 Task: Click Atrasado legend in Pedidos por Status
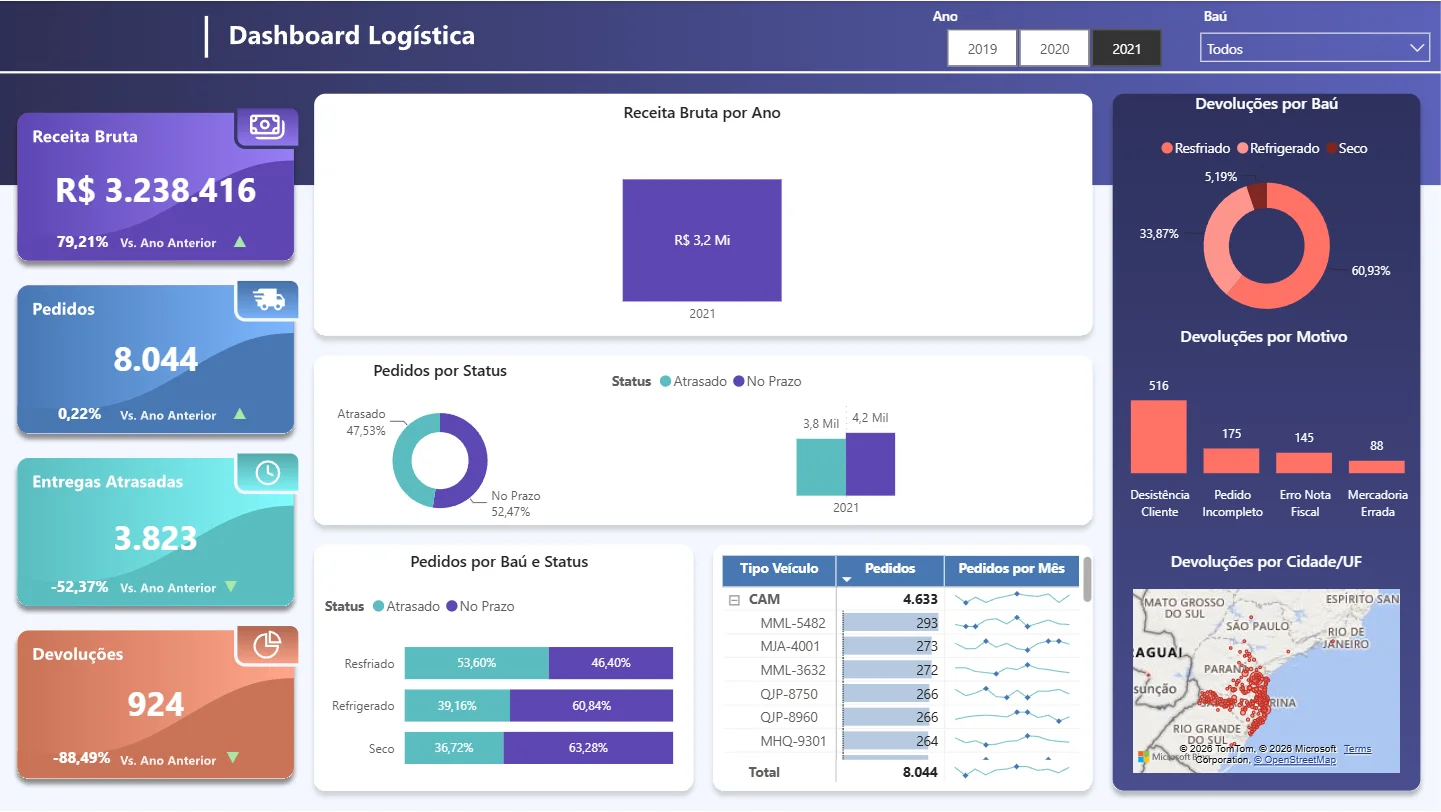point(693,381)
